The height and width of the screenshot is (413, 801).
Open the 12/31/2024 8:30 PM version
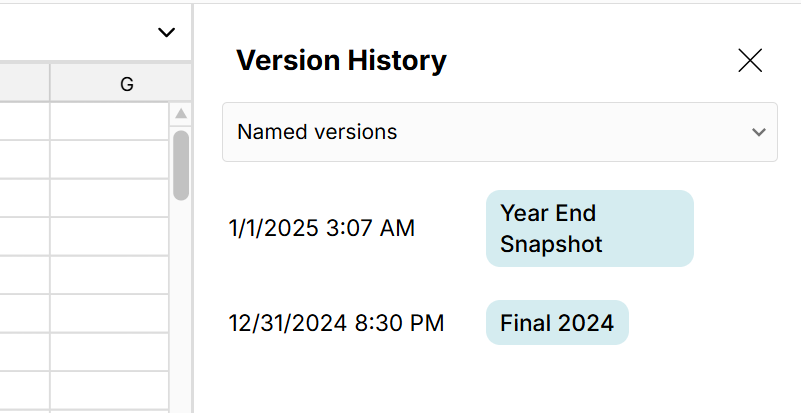coord(336,323)
